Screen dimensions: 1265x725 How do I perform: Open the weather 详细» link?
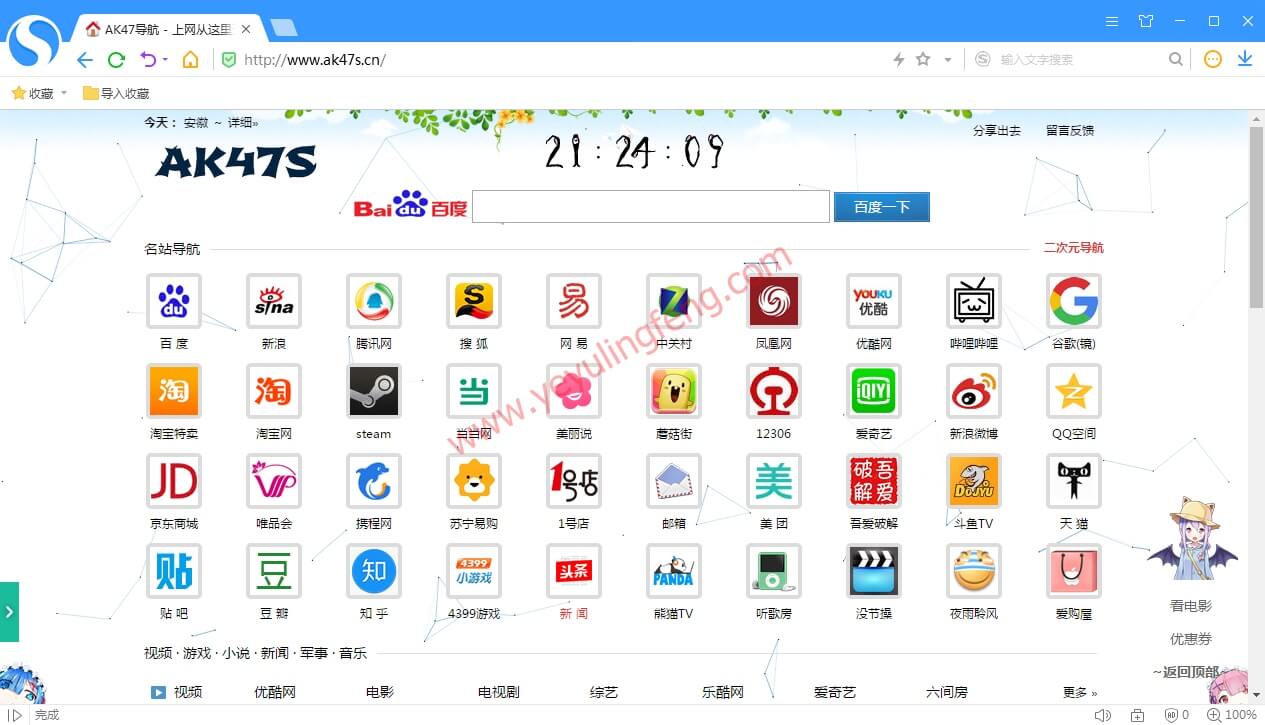click(243, 123)
